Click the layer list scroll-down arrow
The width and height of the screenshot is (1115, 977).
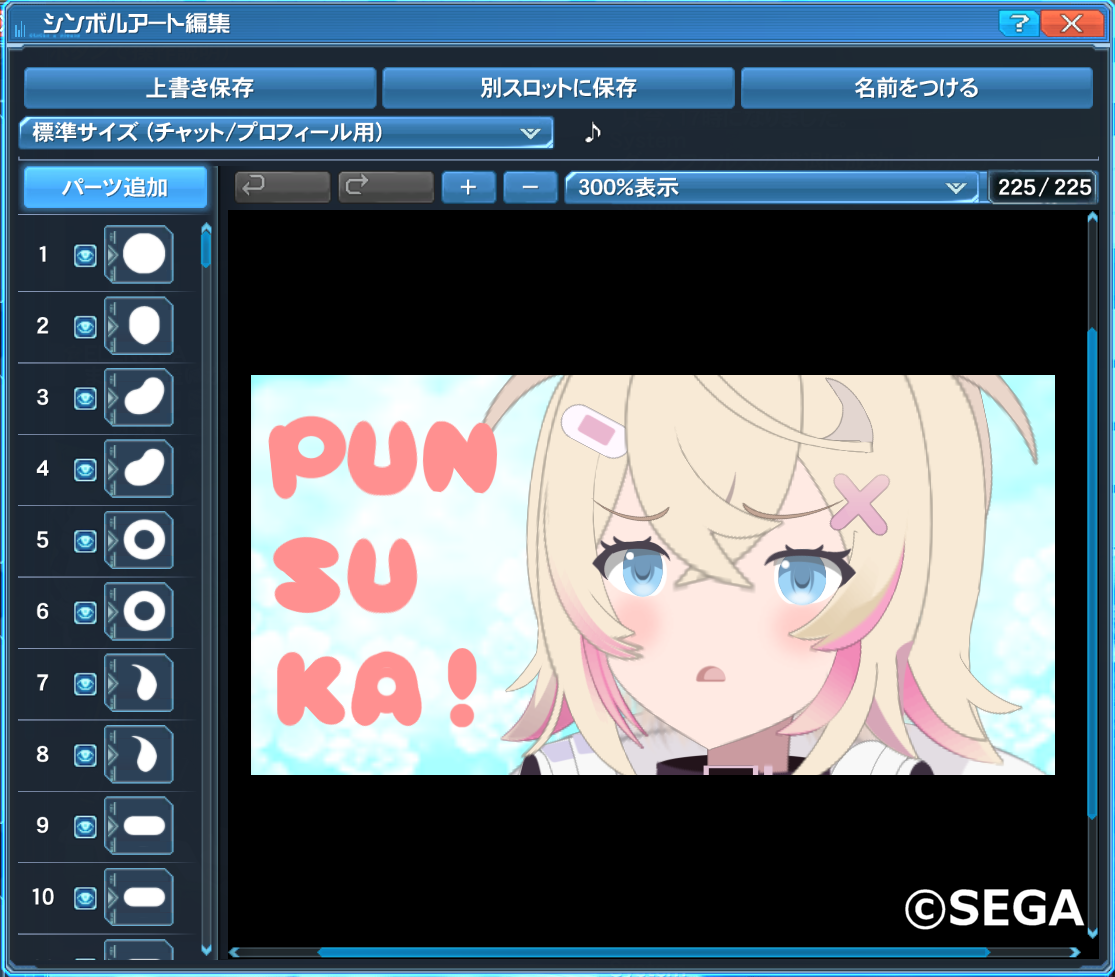206,949
